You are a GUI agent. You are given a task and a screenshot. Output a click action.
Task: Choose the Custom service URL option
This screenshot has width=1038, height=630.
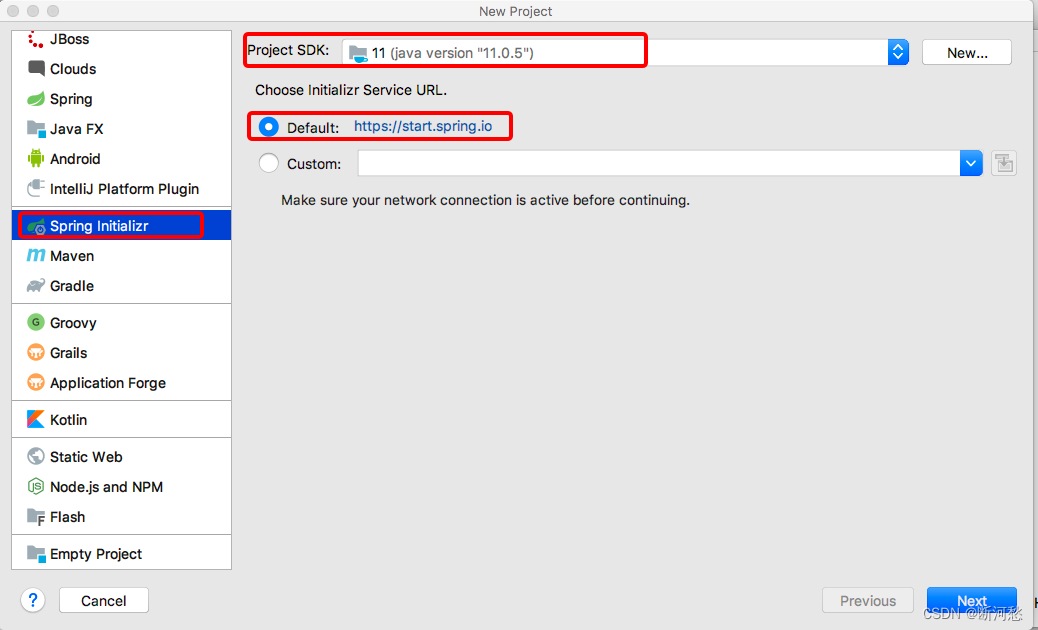[x=268, y=162]
